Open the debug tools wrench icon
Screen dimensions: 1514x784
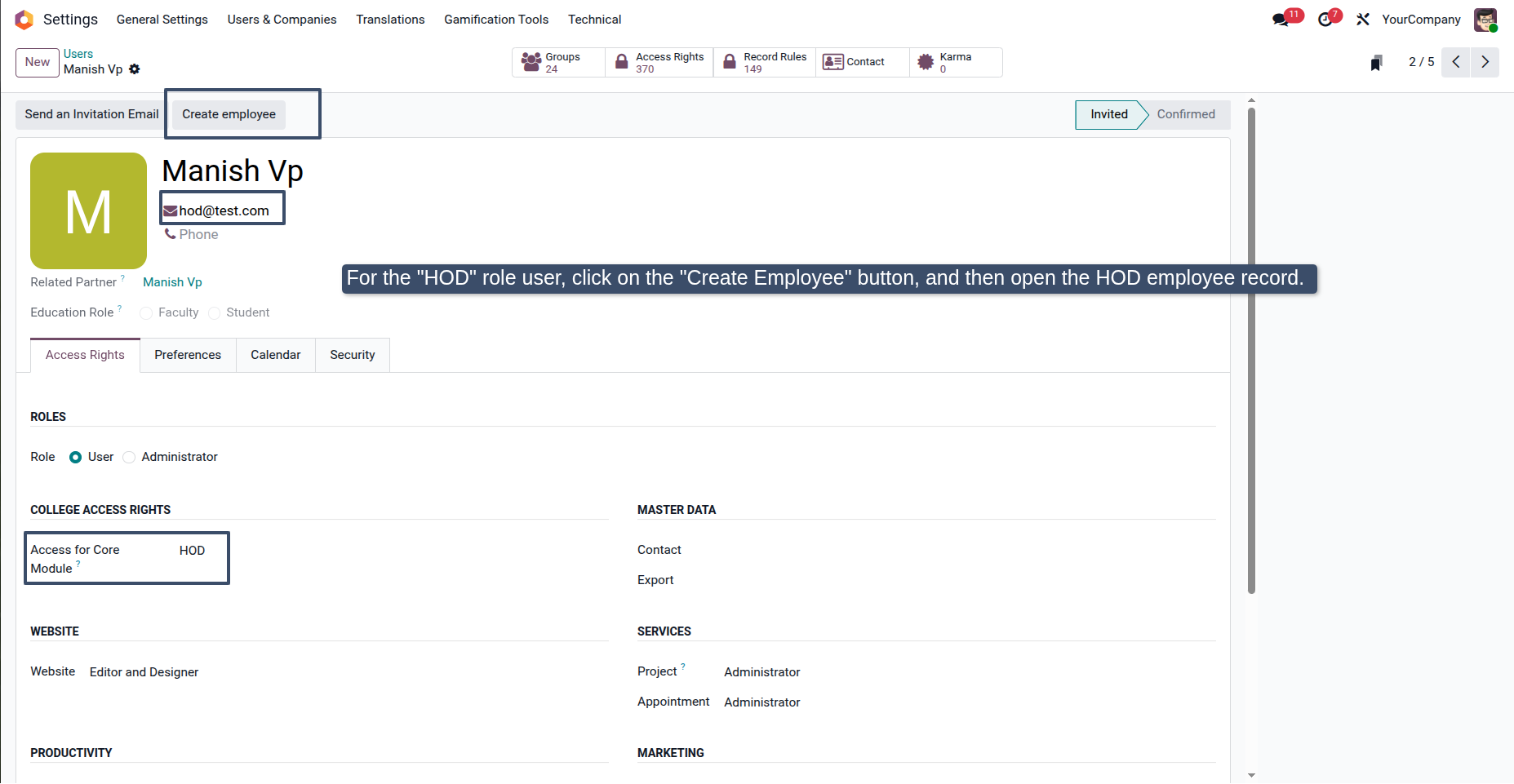pos(1363,20)
